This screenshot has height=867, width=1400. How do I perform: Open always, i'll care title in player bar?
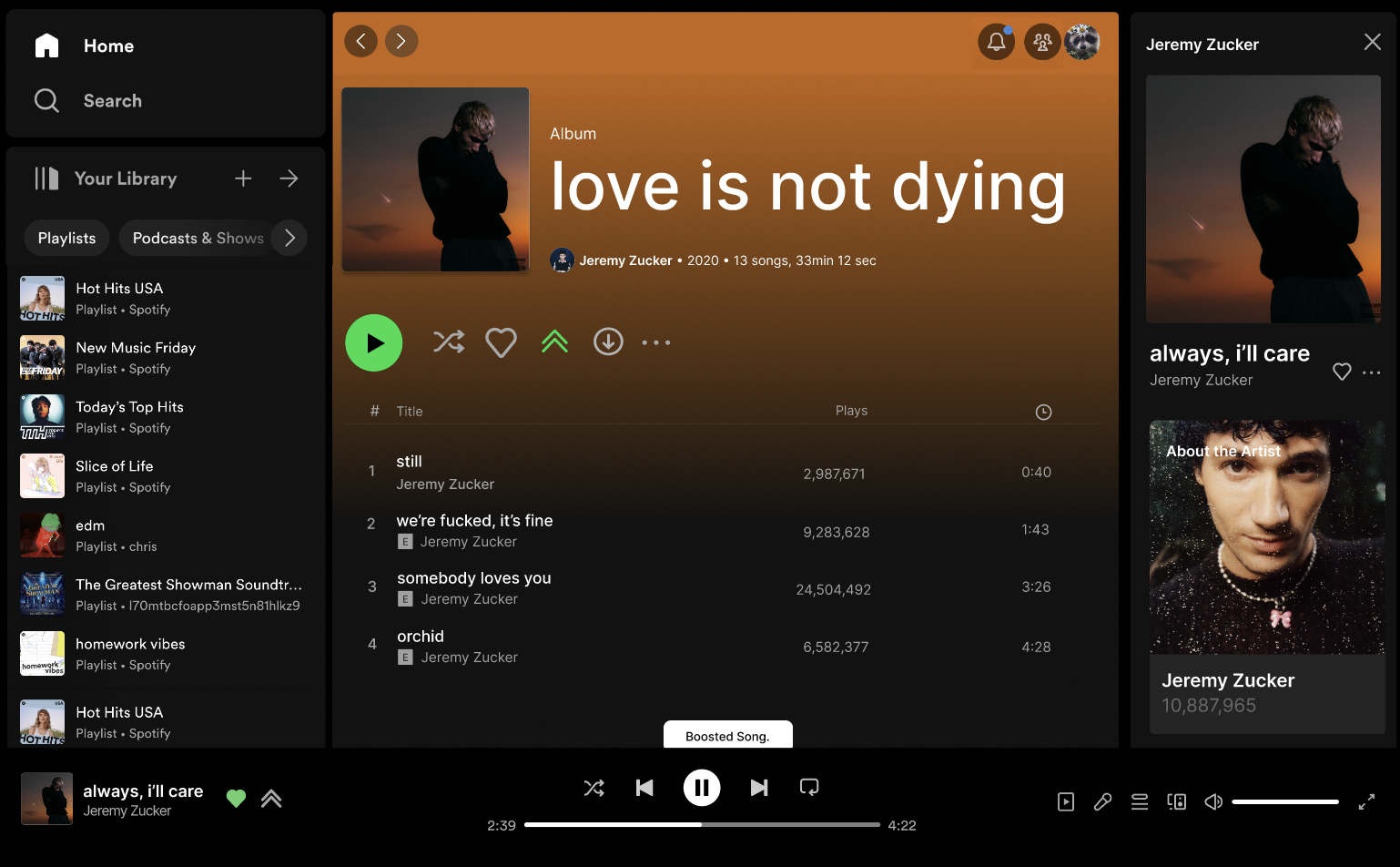(143, 790)
